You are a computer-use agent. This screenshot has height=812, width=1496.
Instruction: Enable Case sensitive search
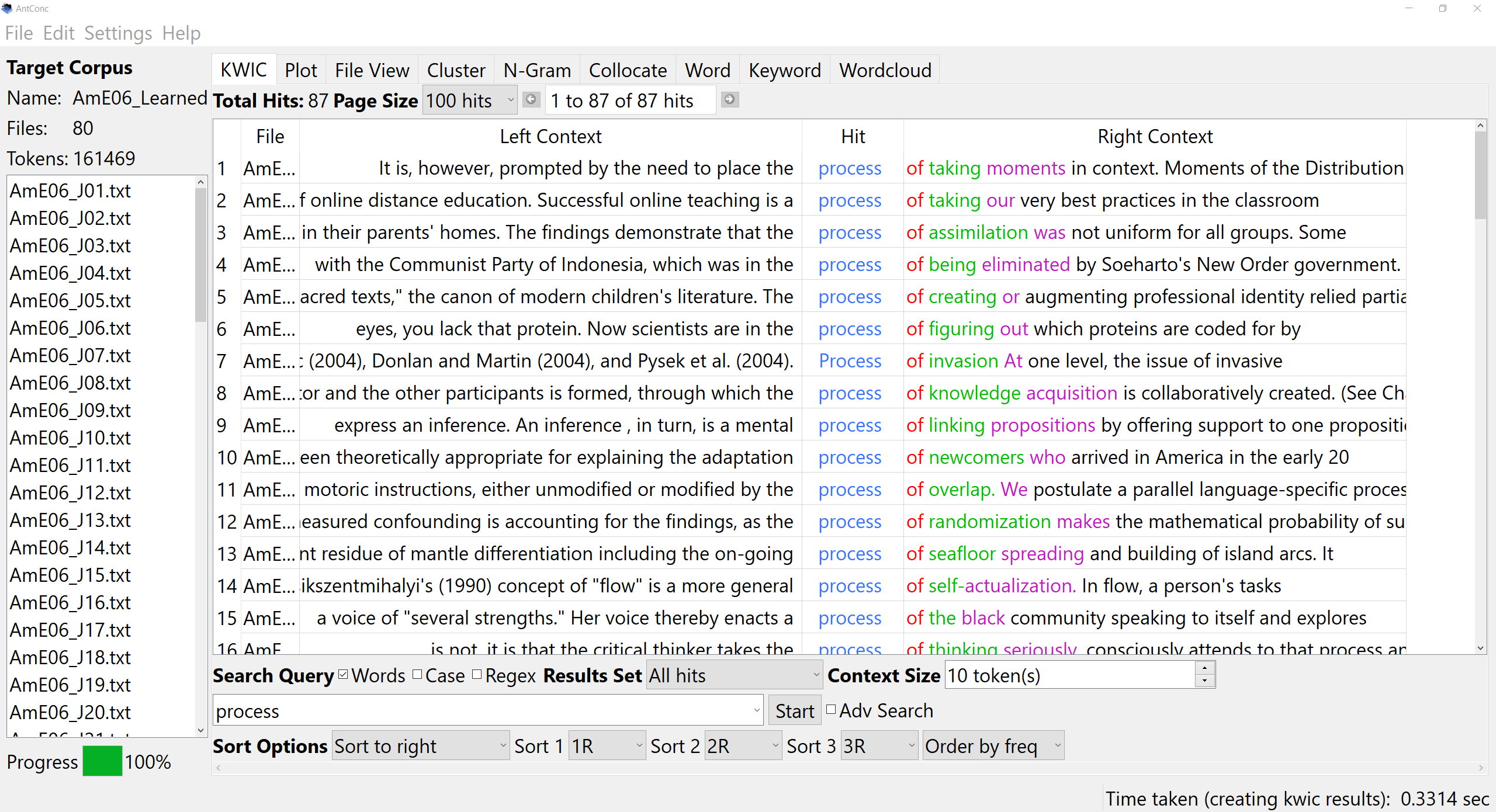(x=417, y=675)
